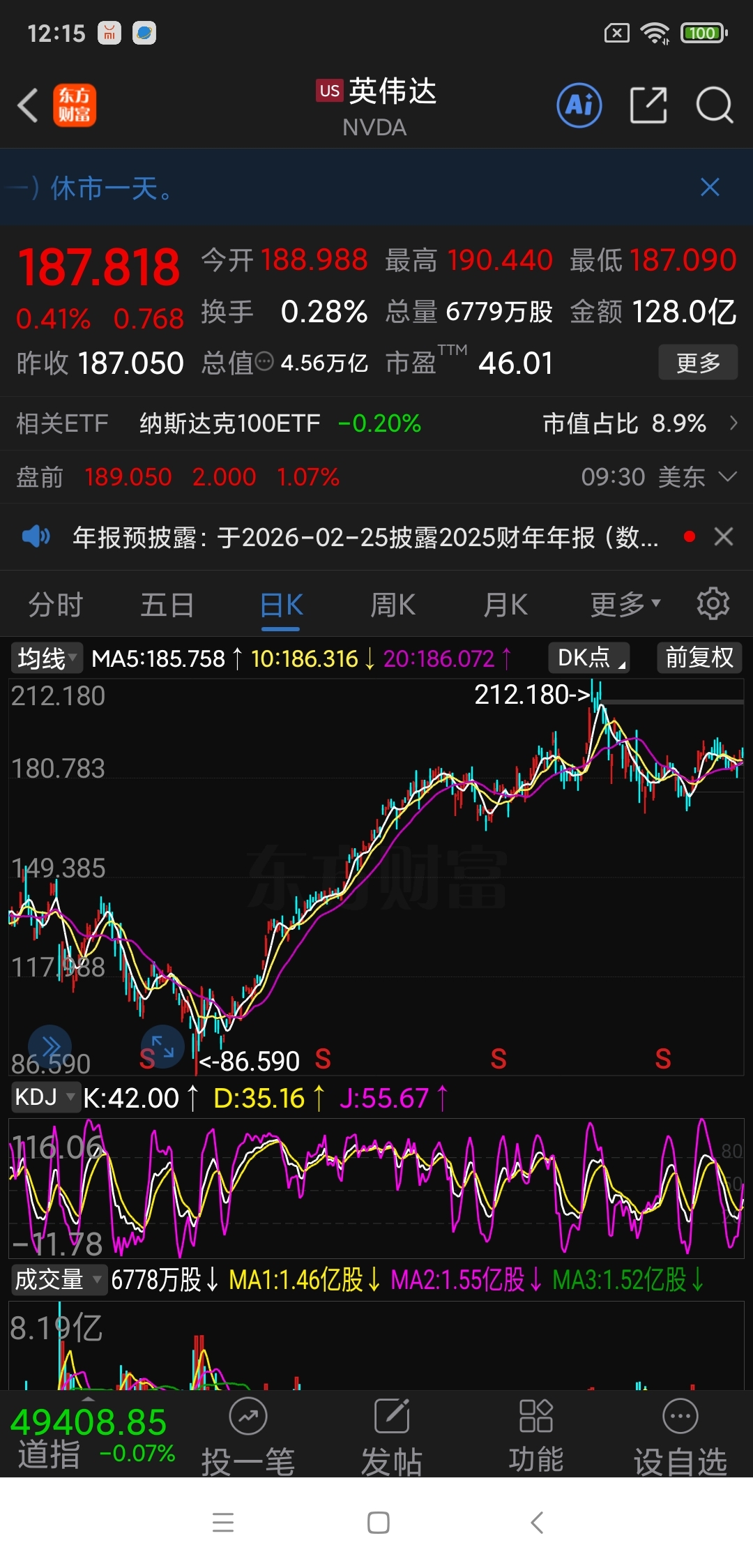The height and width of the screenshot is (1568, 753).
Task: Tap the 总值 info face icon
Action: pos(264,361)
